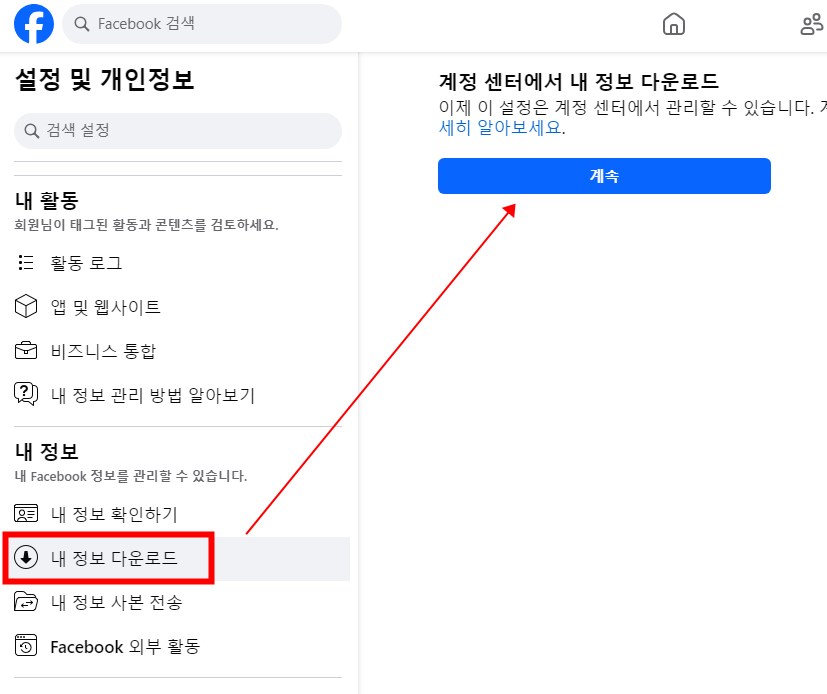Open the Home icon in the top bar
827x694 pixels.
(673, 24)
